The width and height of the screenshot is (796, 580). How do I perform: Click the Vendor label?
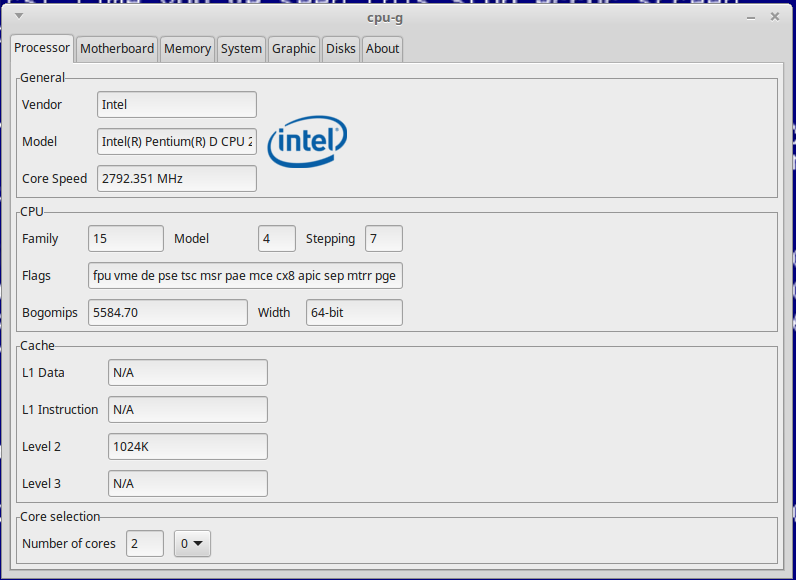[42, 105]
